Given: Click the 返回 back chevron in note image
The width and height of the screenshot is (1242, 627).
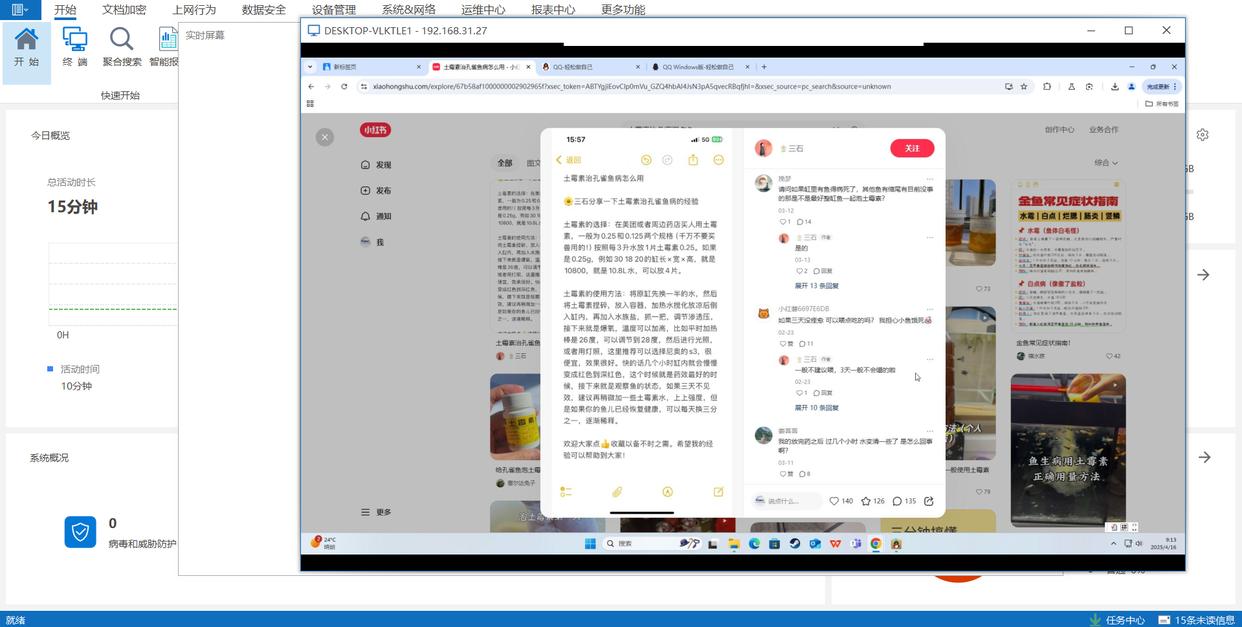Looking at the screenshot, I should (x=568, y=160).
